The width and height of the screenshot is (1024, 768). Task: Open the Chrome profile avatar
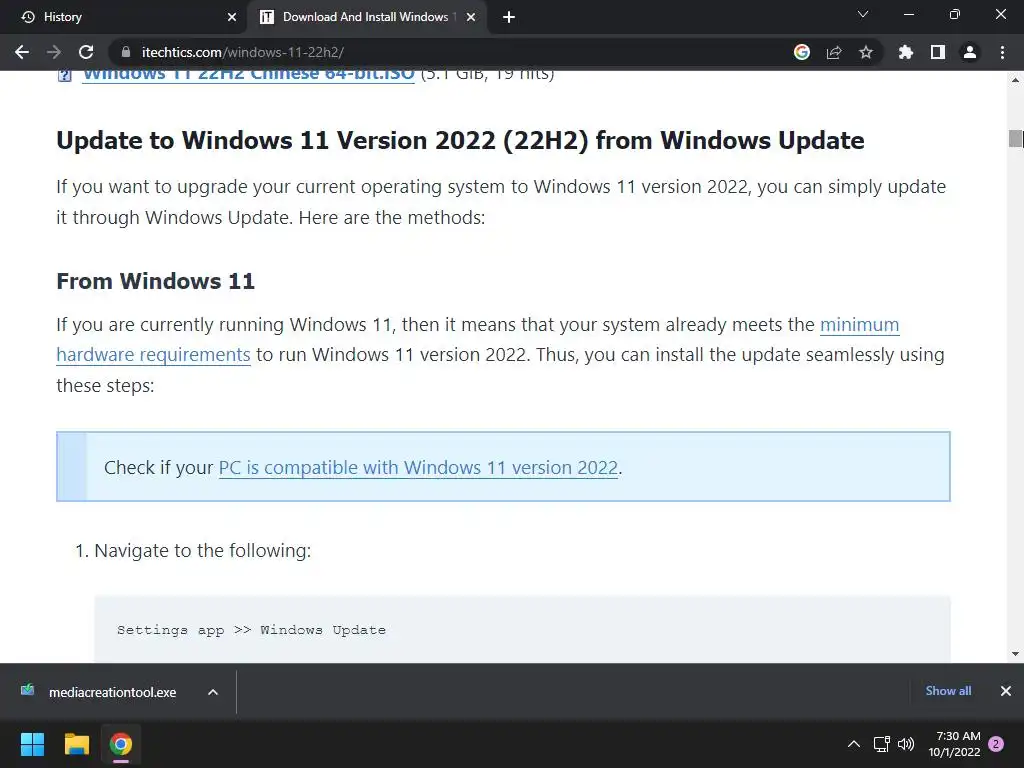970,52
